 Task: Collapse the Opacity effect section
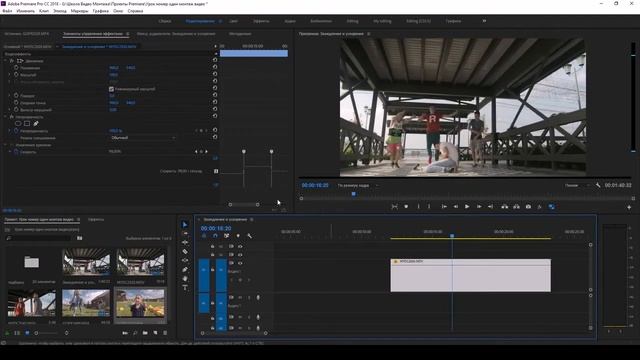(6, 117)
